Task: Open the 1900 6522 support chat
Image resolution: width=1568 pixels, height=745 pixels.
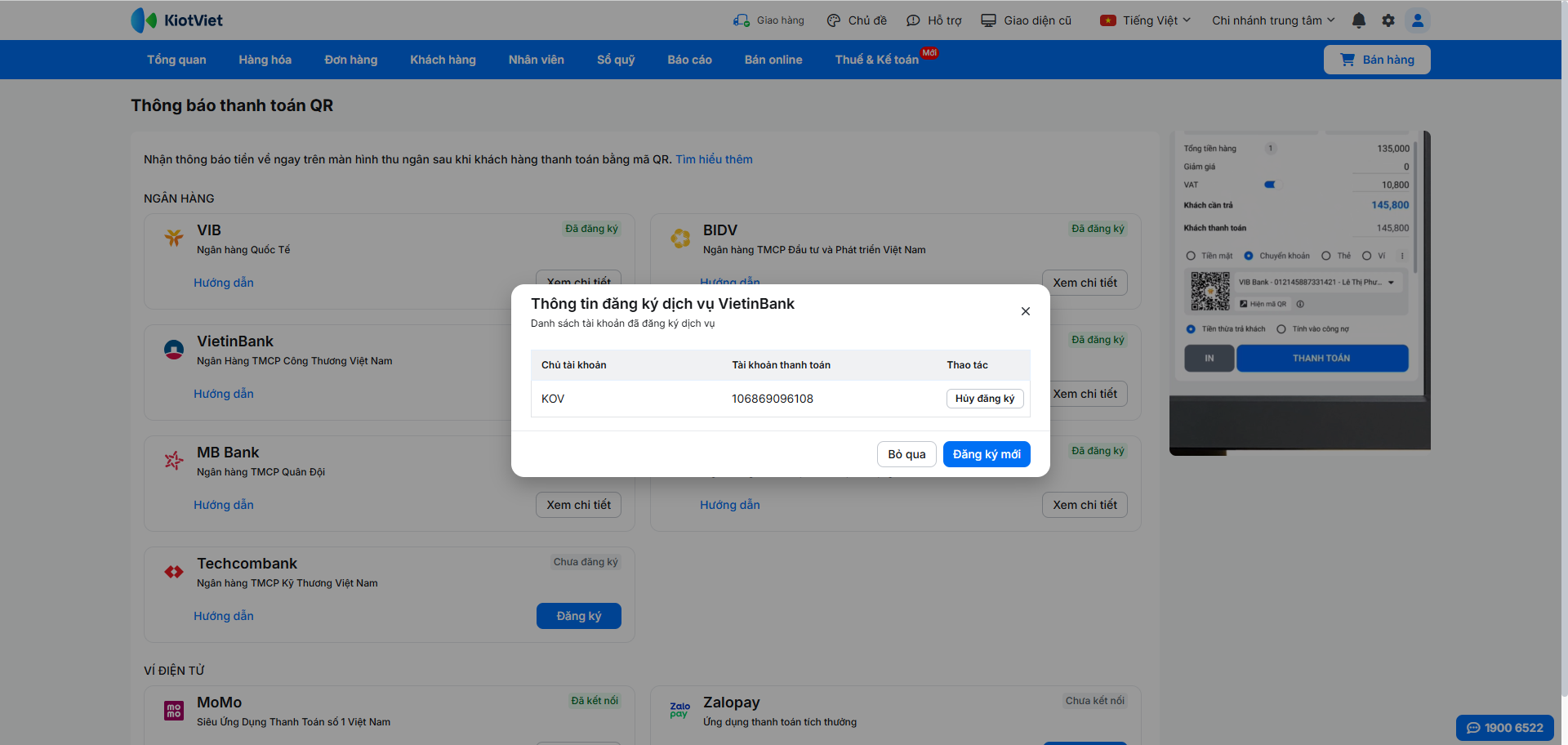Action: pyautogui.click(x=1505, y=728)
